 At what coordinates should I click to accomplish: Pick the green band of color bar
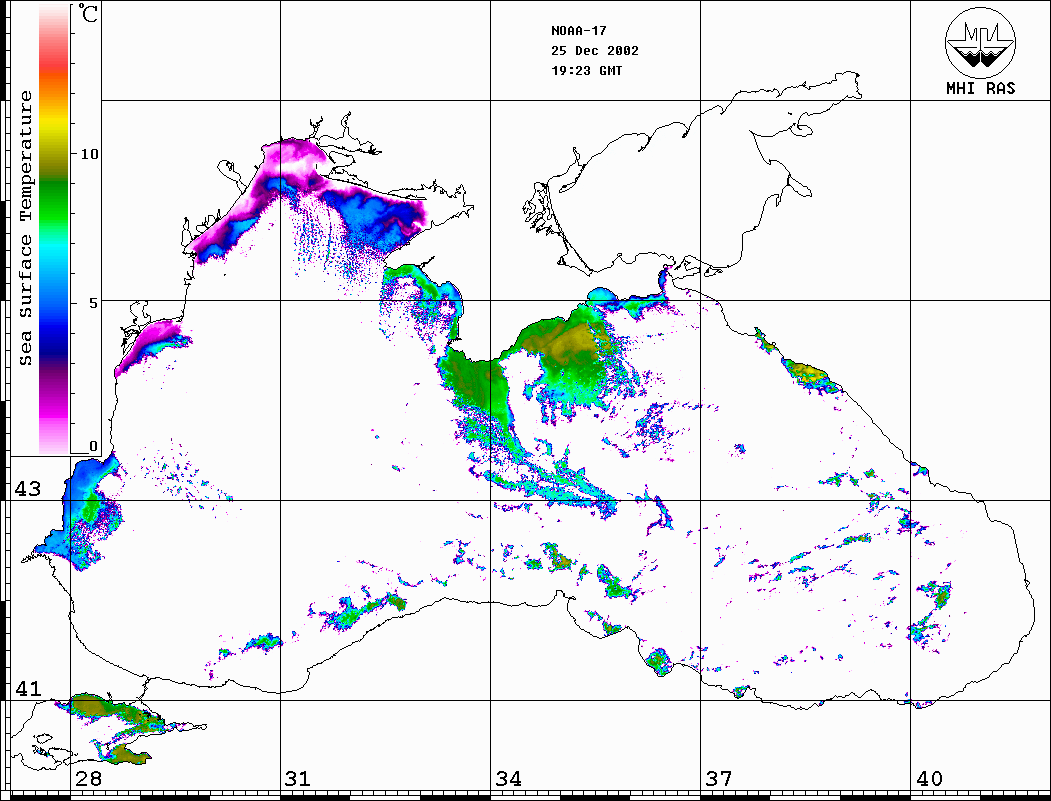54,204
